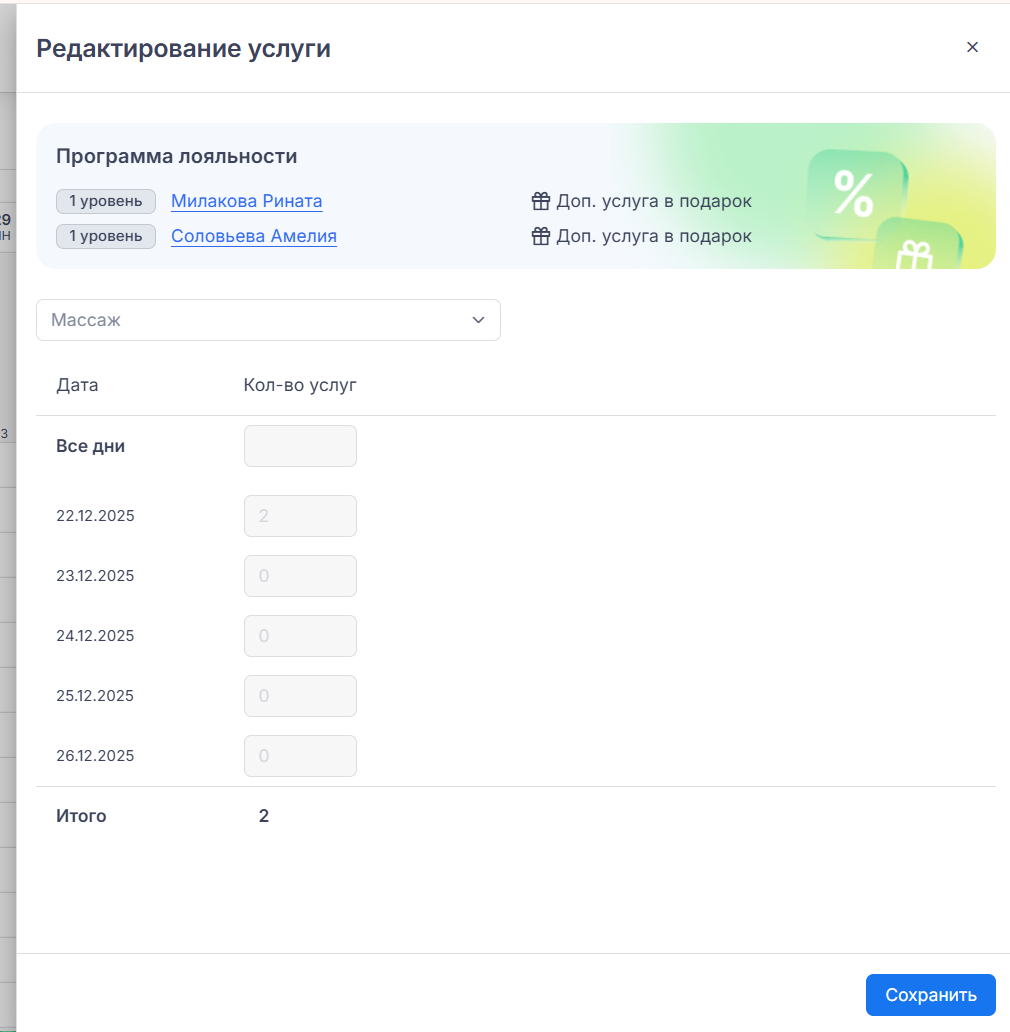Click chevron arrow in Массаж dropdown

click(x=478, y=320)
